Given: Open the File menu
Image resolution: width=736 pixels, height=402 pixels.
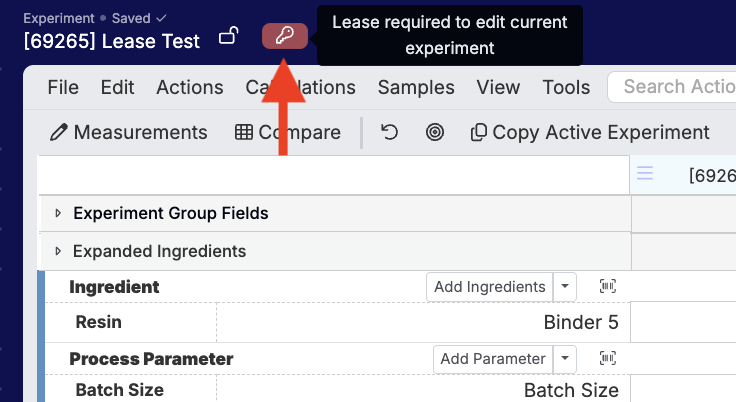Looking at the screenshot, I should [x=63, y=87].
